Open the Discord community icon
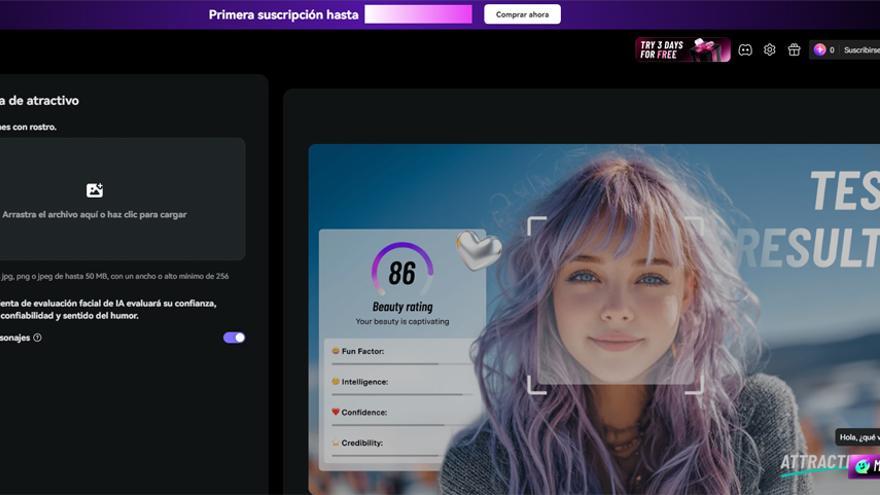 pyautogui.click(x=745, y=50)
